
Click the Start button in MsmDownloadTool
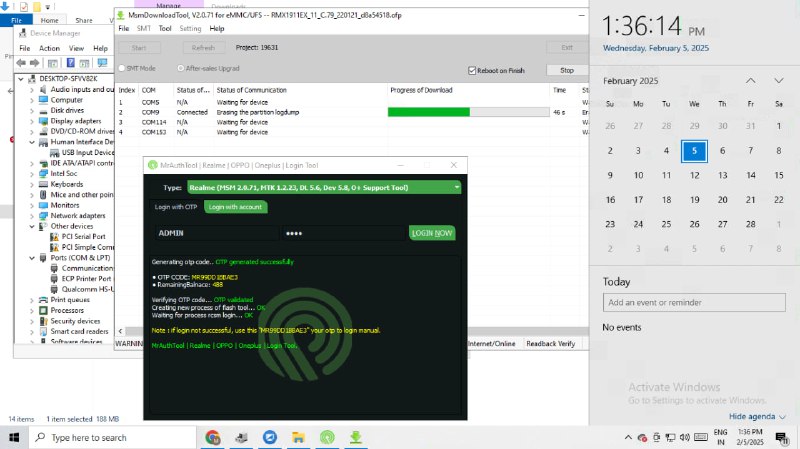click(x=139, y=47)
